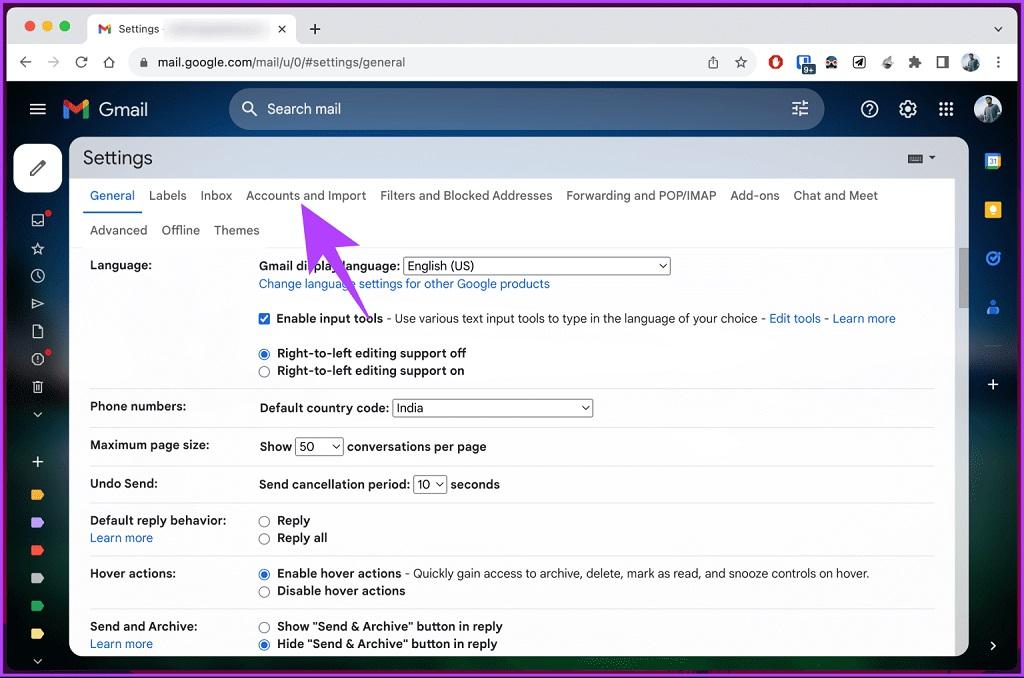Open the conversations per page dropdown
The height and width of the screenshot is (678, 1024).
point(319,447)
